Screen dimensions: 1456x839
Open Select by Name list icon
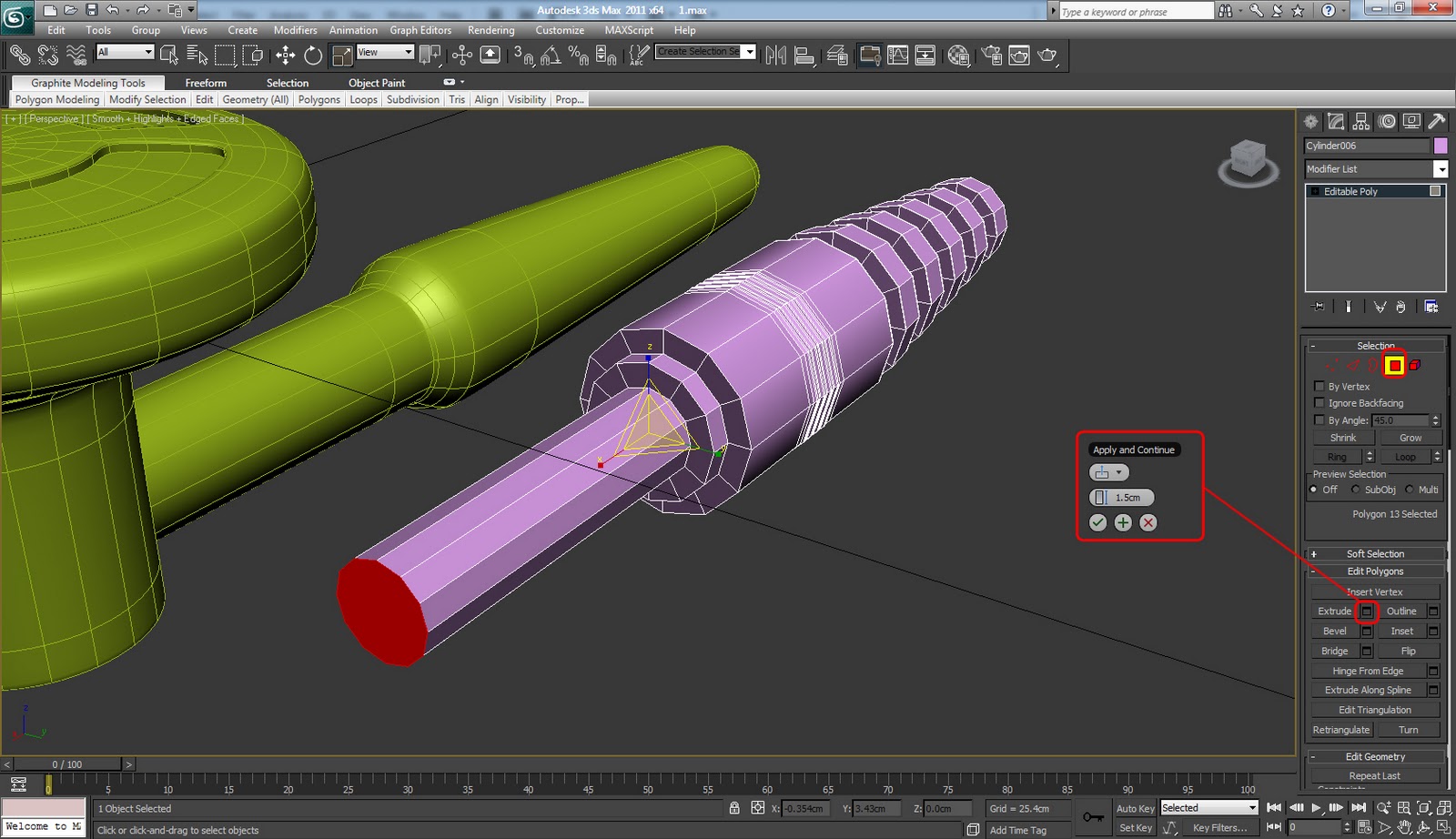point(197,56)
